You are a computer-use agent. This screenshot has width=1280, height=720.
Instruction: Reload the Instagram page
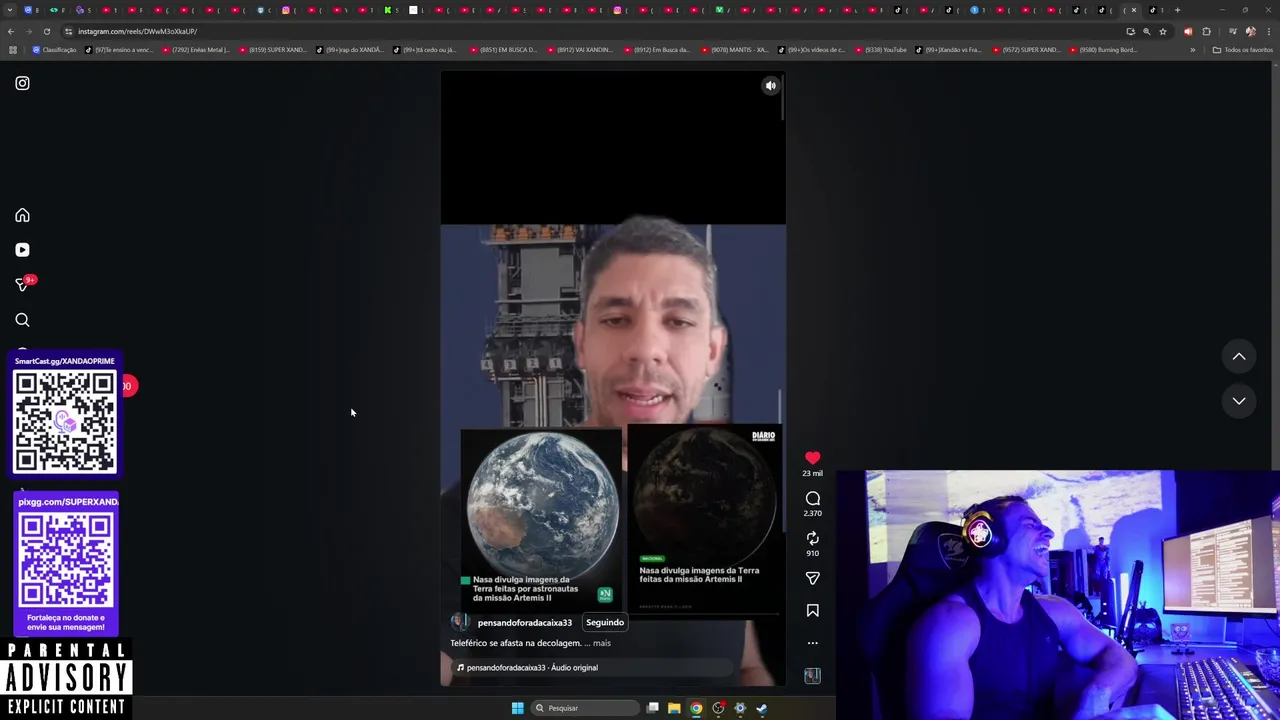point(46,31)
